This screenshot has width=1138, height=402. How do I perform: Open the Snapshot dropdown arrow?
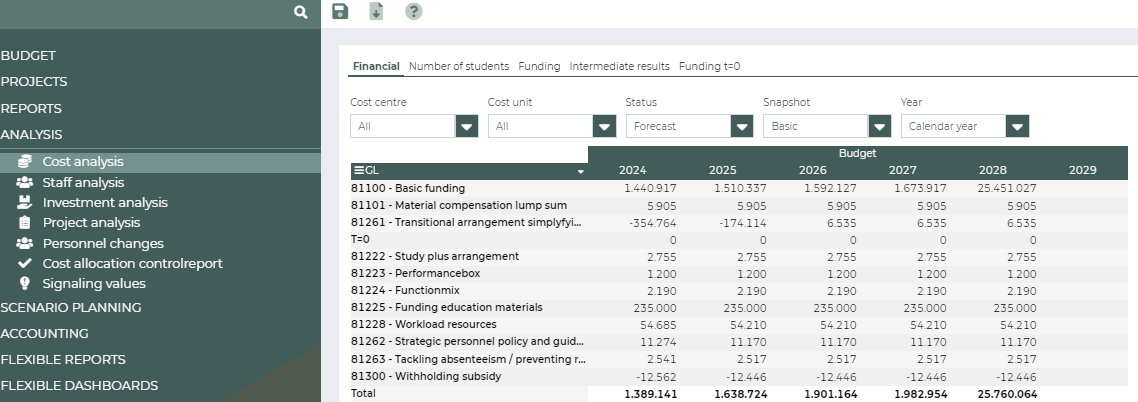click(880, 126)
